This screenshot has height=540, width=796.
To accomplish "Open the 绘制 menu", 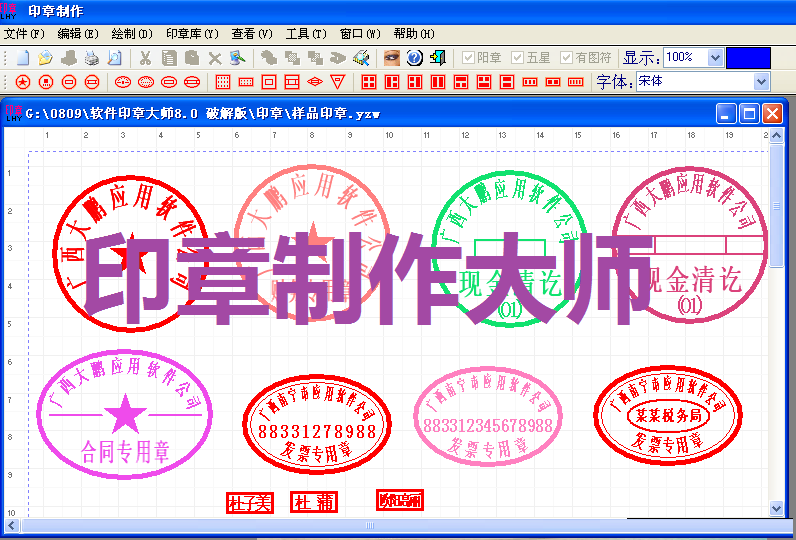I will pyautogui.click(x=133, y=33).
